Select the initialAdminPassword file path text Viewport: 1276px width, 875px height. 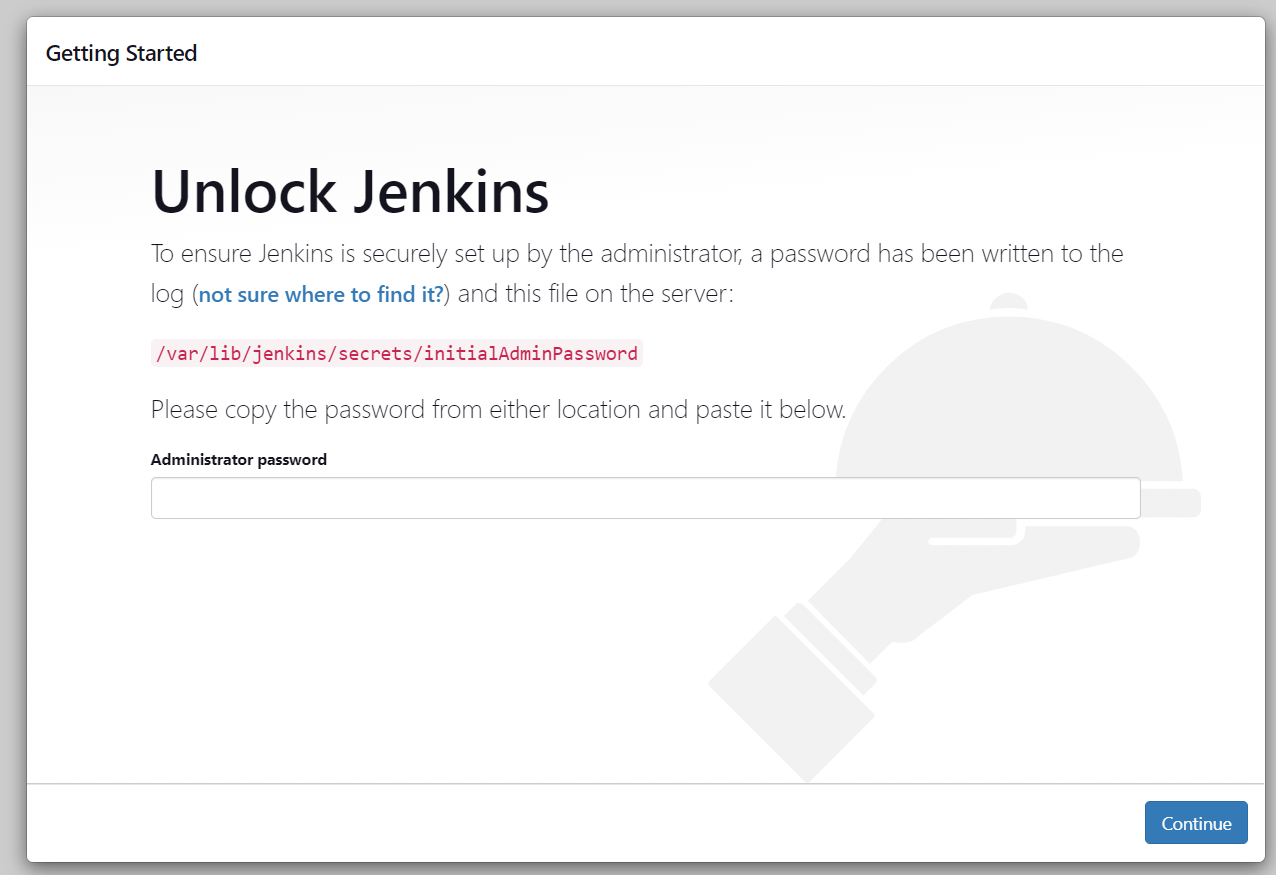[396, 353]
